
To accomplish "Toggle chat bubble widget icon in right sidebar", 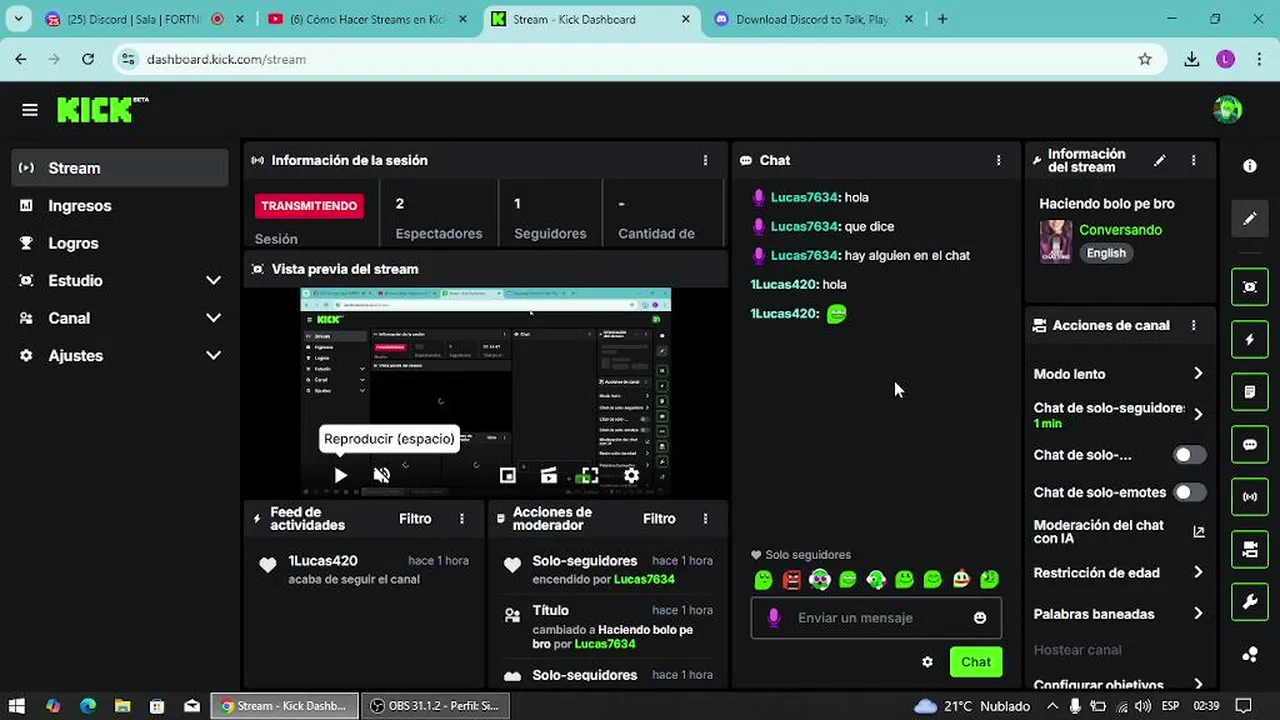I will 1250,444.
